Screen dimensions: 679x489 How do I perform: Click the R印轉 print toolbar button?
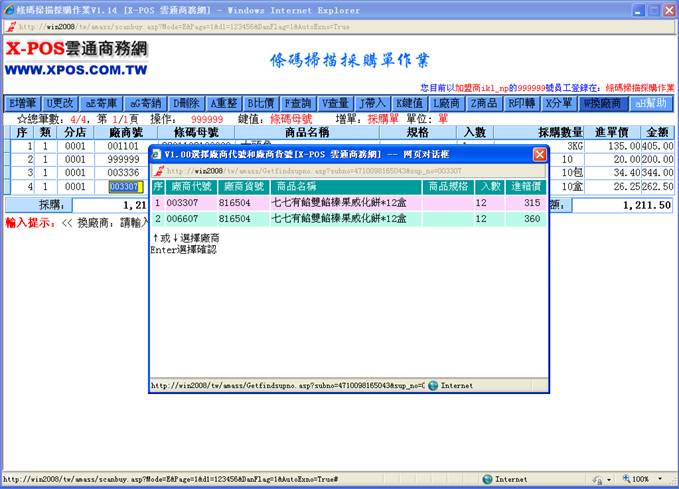tap(523, 103)
